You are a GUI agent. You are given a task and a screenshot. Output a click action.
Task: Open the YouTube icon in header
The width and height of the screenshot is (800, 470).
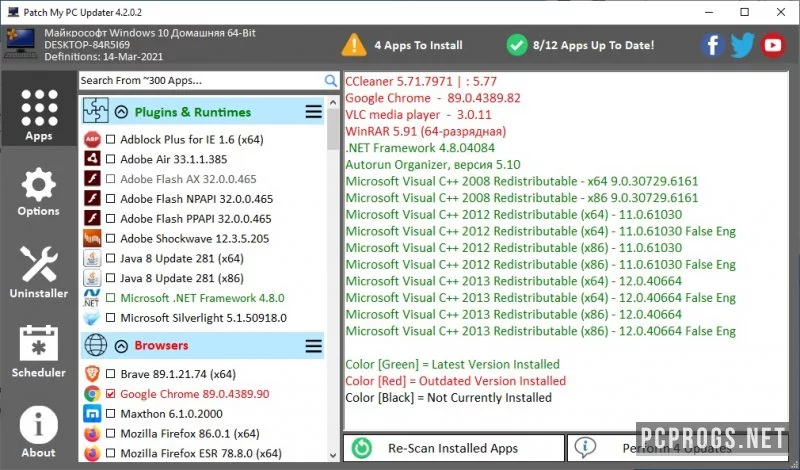pos(772,45)
